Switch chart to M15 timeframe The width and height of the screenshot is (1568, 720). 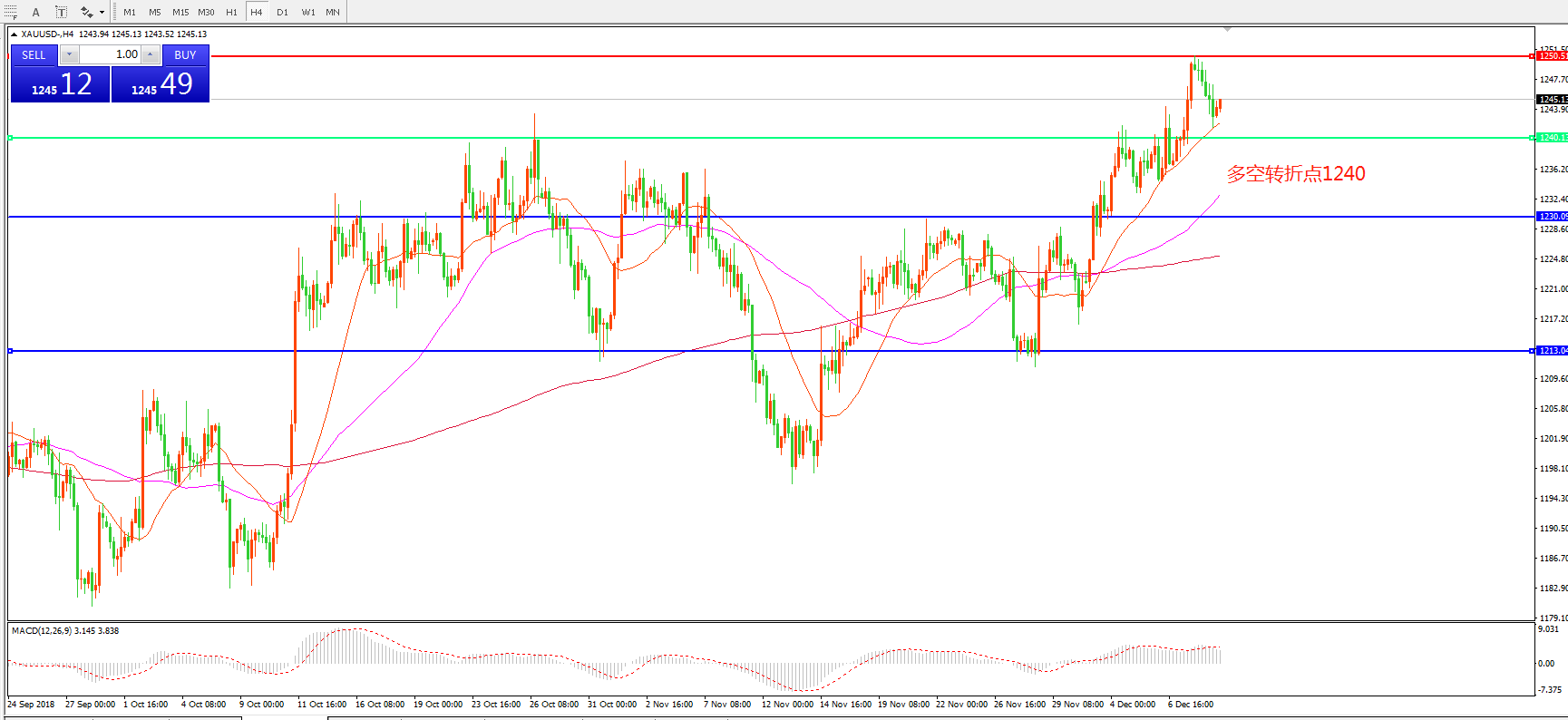click(x=180, y=12)
